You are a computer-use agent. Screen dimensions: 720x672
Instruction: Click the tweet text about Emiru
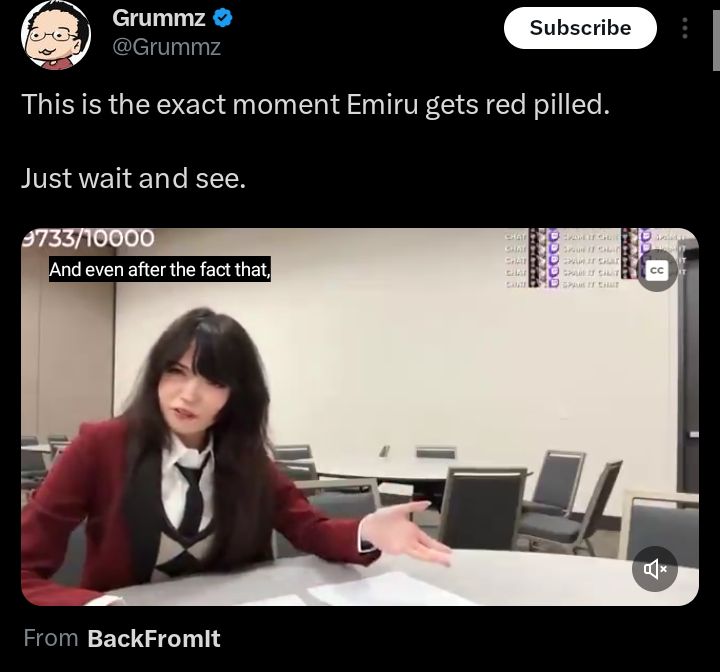316,104
